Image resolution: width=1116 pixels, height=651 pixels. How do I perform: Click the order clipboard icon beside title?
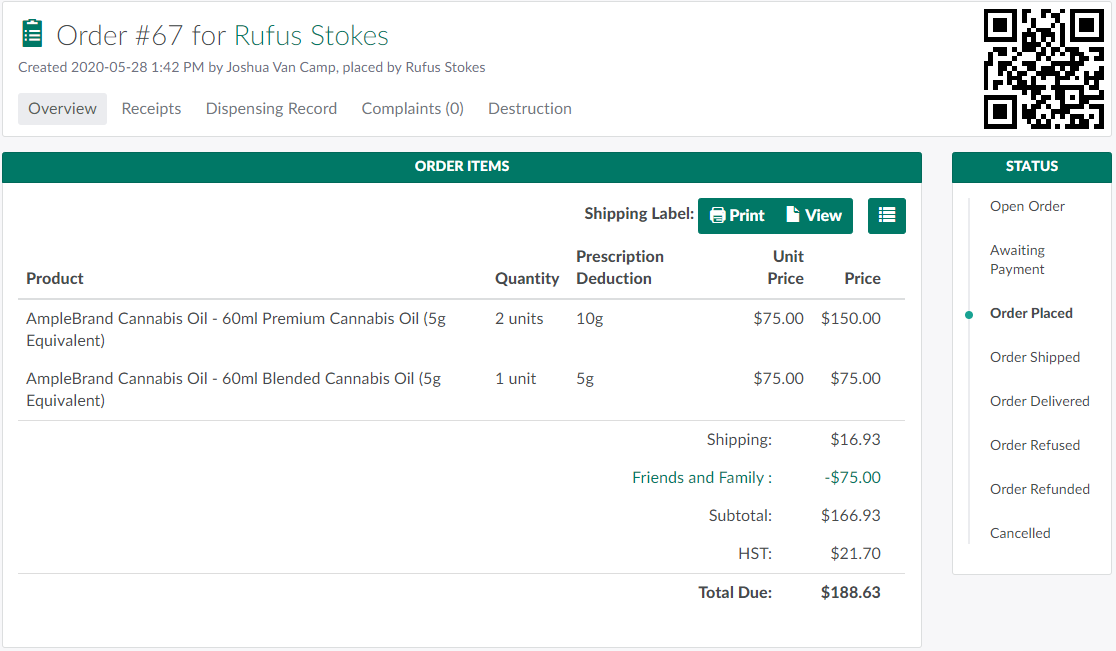click(x=33, y=34)
